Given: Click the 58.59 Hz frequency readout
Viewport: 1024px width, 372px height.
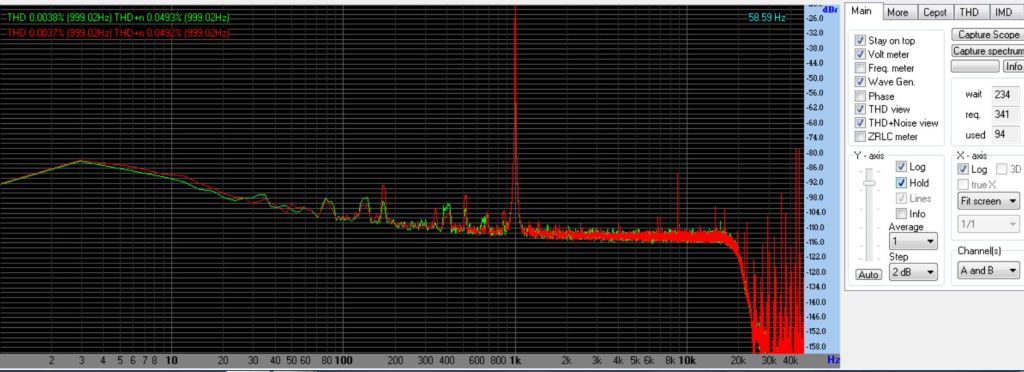Looking at the screenshot, I should pyautogui.click(x=767, y=18).
